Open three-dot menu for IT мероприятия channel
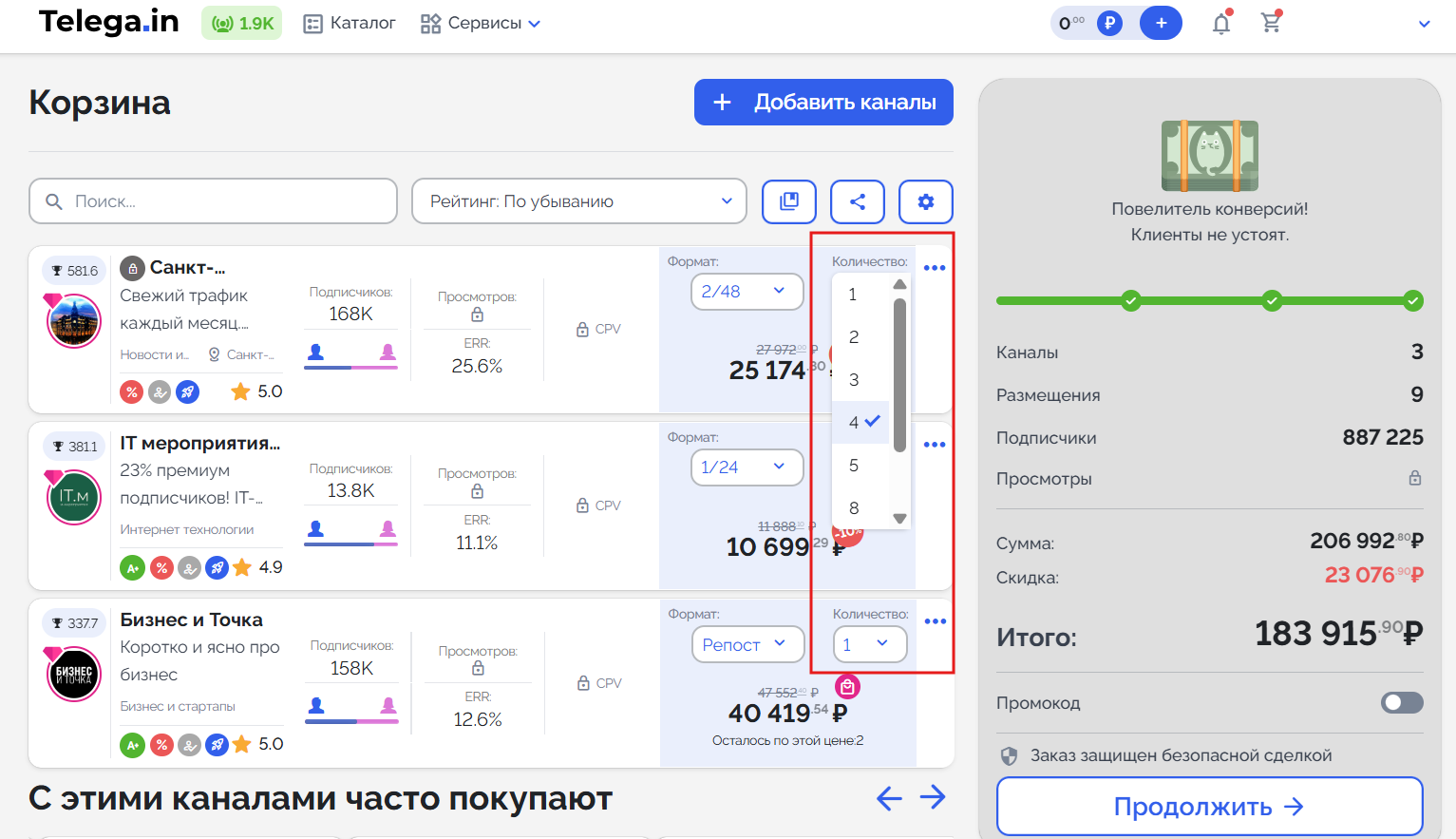Screen dimensions: 1456x839 (x=935, y=445)
